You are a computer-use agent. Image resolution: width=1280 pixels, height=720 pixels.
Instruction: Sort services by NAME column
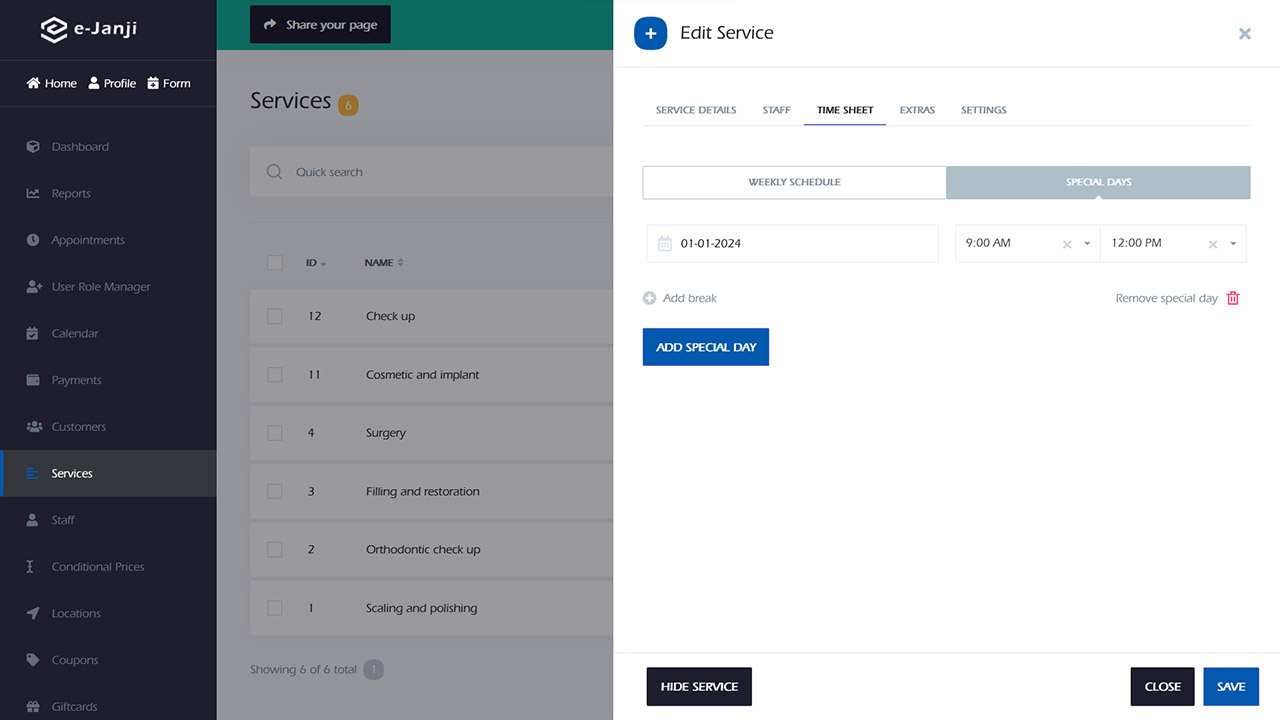click(384, 263)
